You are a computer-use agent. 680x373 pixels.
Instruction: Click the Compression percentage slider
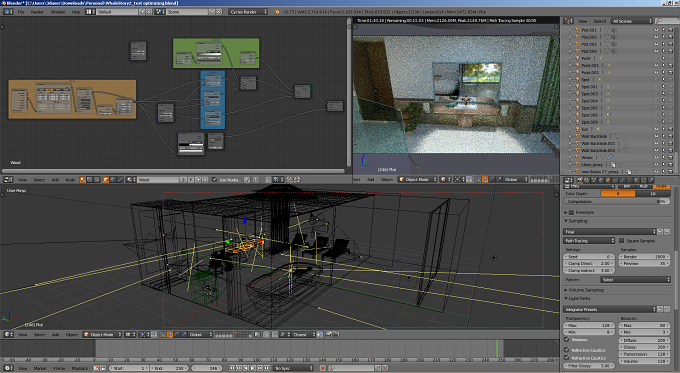(x=616, y=202)
